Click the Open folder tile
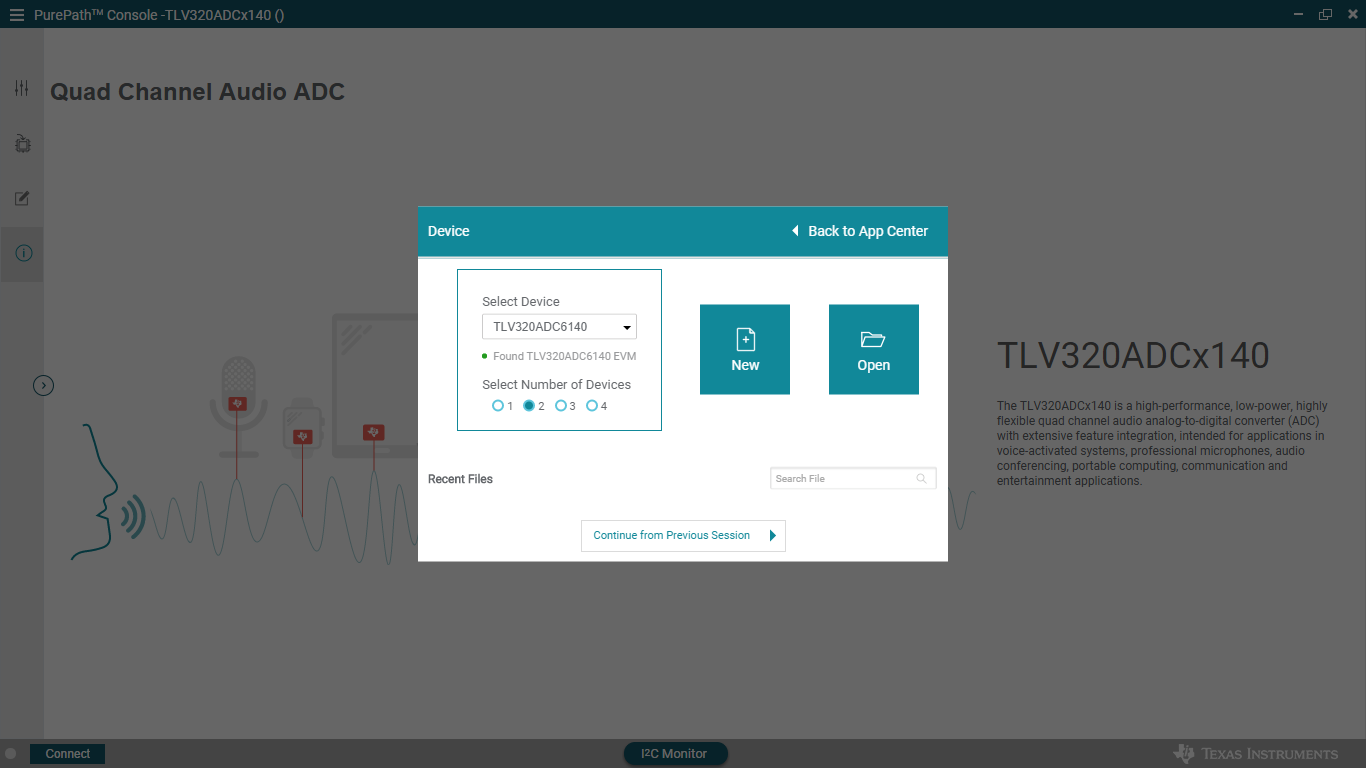 click(x=873, y=349)
